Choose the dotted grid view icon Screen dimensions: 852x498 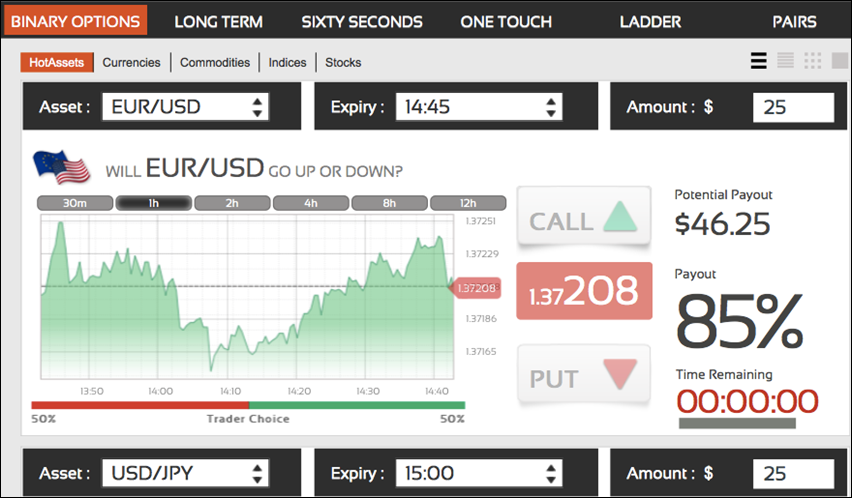(813, 61)
